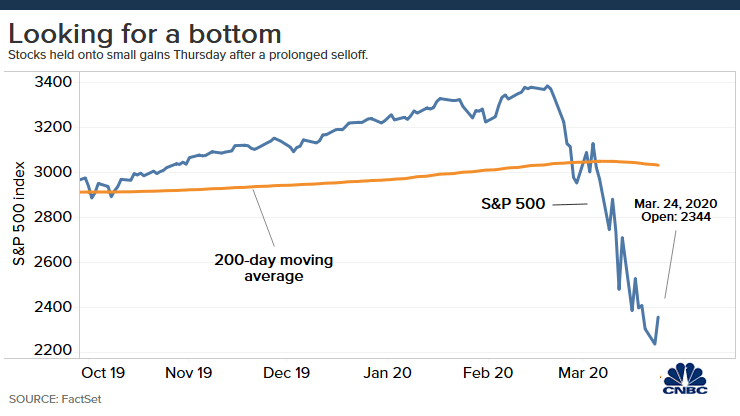Click the 2200 y-axis value

[x=53, y=351]
